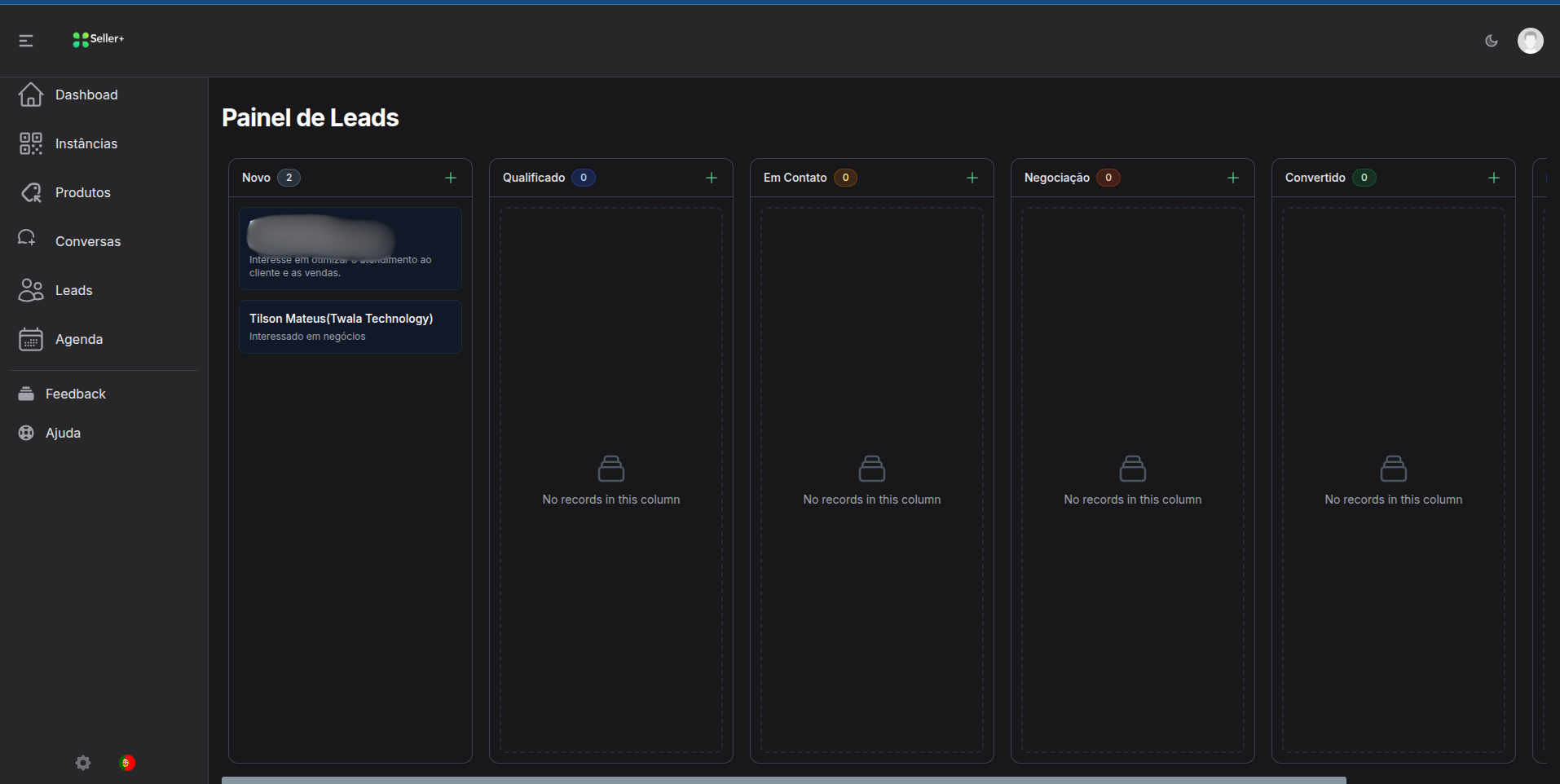This screenshot has width=1560, height=784.
Task: Collapse the sidebar with the hamburger icon
Action: (x=26, y=40)
